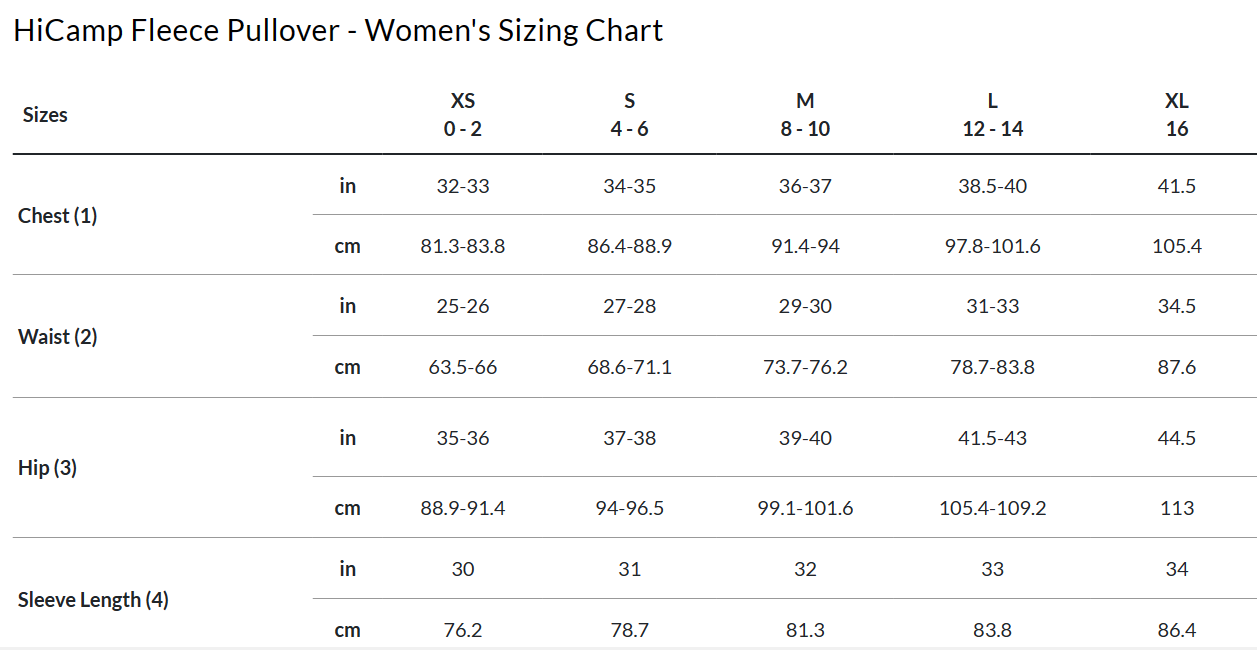
Task: Select the L 12 - 14 size column header
Action: (993, 115)
